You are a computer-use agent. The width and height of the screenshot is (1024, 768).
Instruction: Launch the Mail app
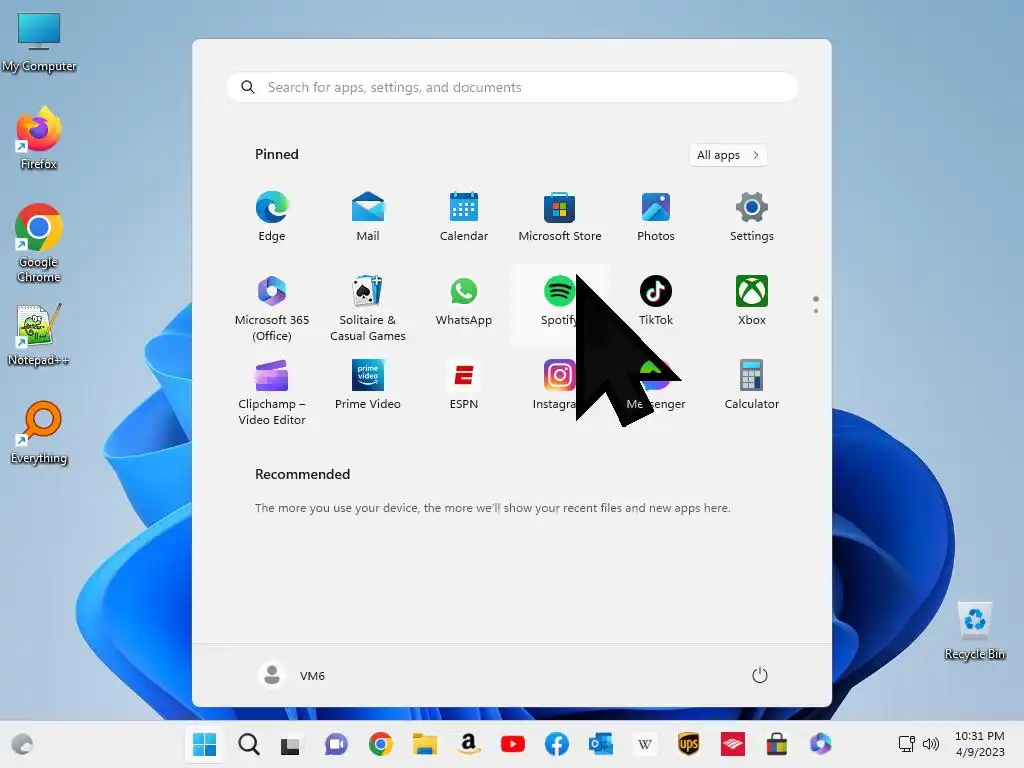pyautogui.click(x=368, y=217)
